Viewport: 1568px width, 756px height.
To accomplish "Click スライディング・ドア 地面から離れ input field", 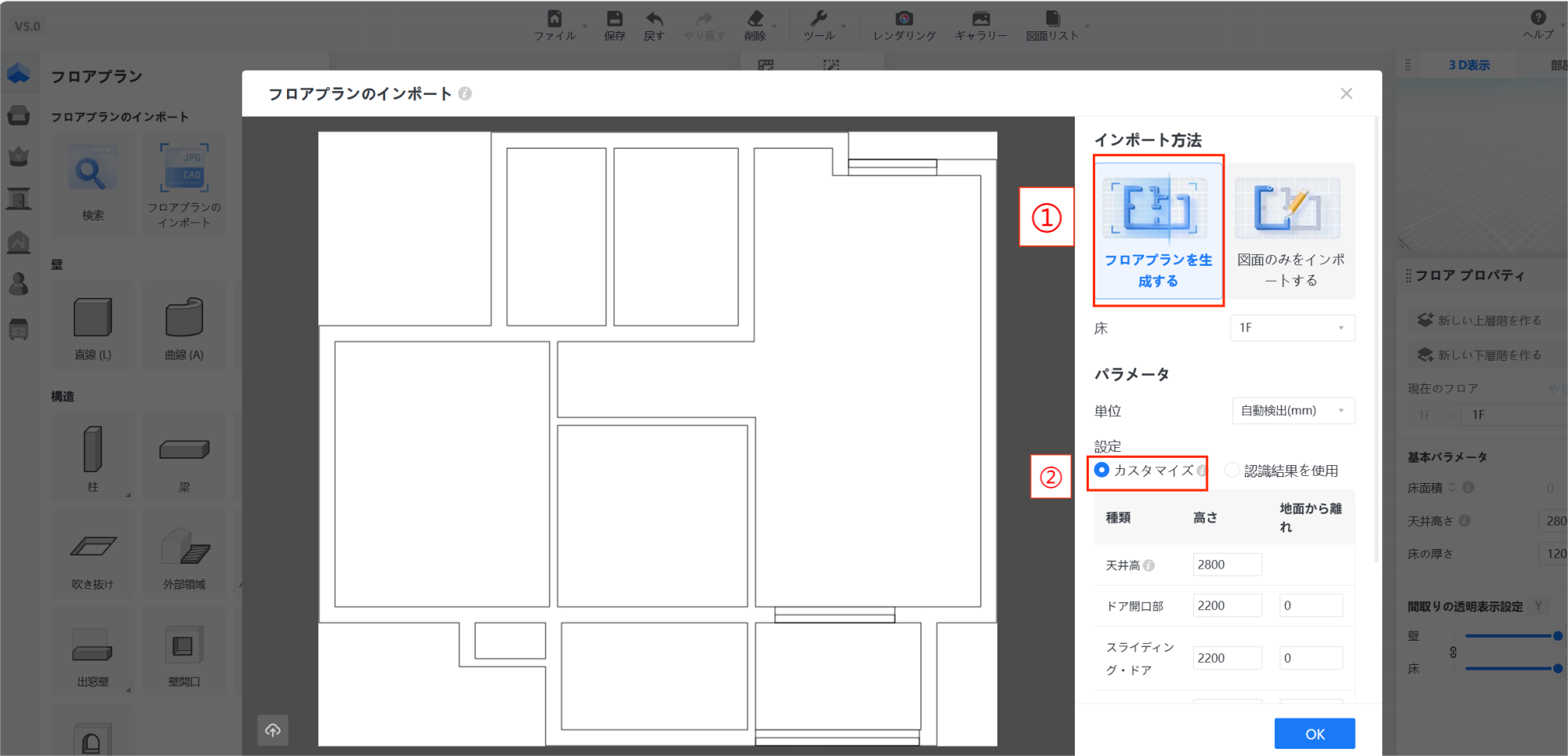I will [1311, 658].
